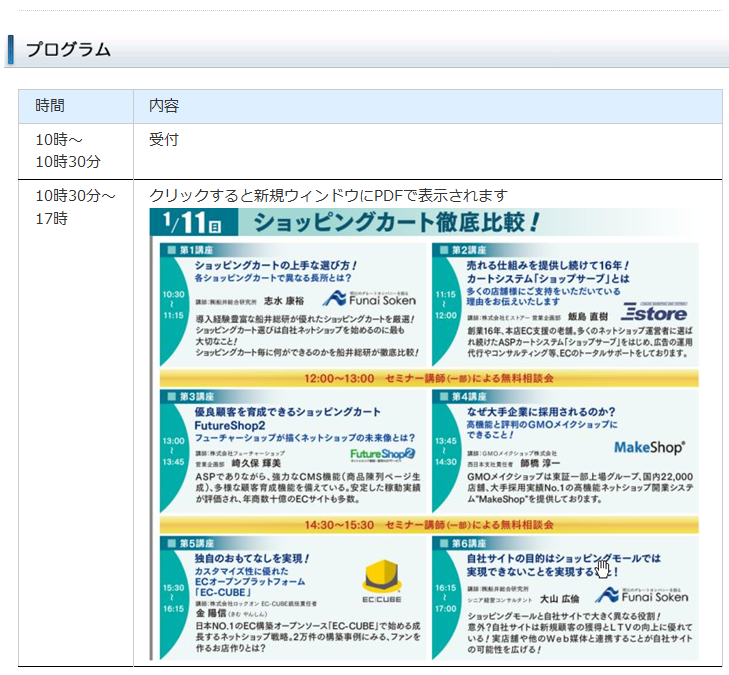Click lecturer name 志水 康裕
This screenshot has height=675, width=729.
pyautogui.click(x=284, y=301)
